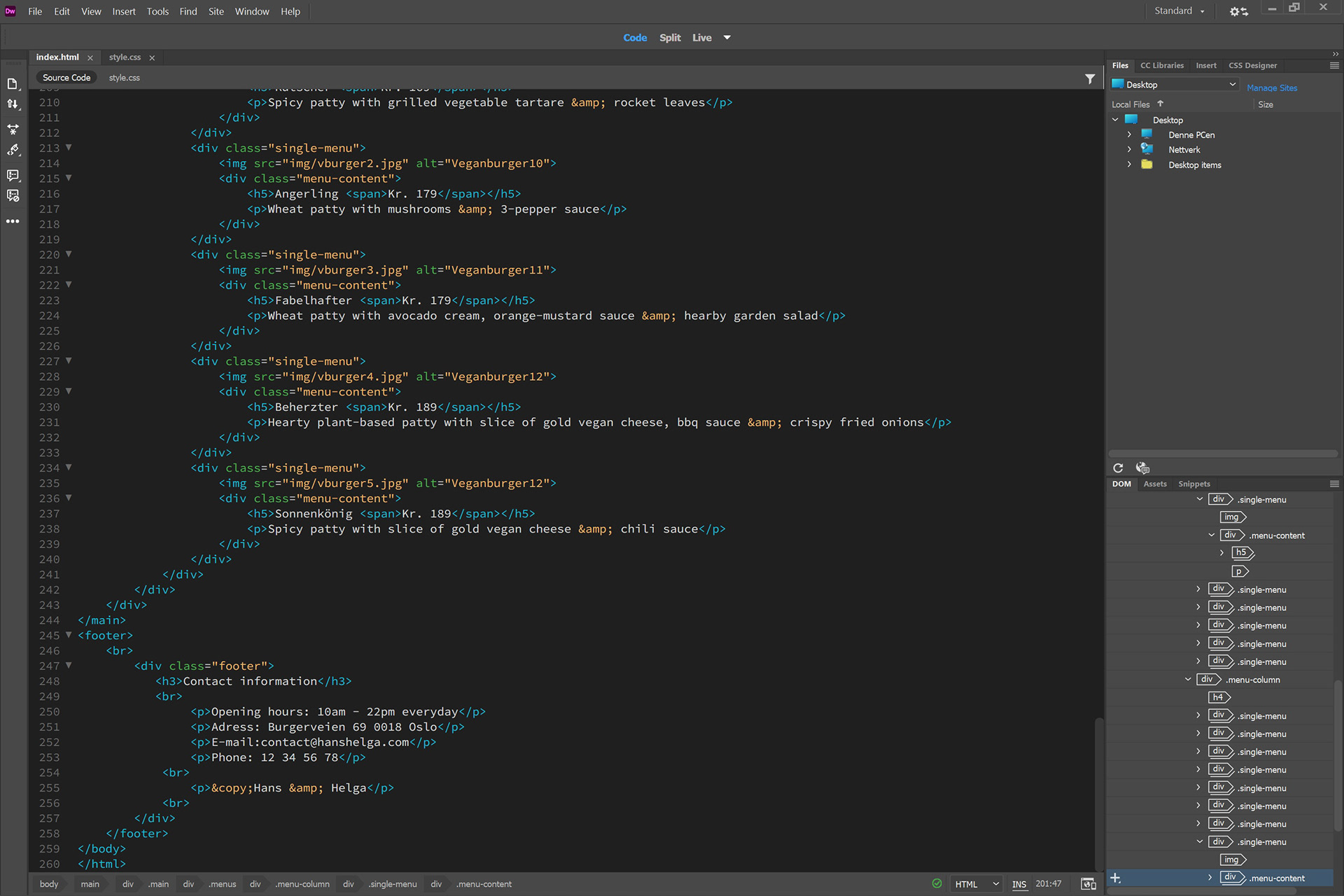Open the view mode dropdown arrow next to Live
1344x896 pixels.
(x=727, y=38)
